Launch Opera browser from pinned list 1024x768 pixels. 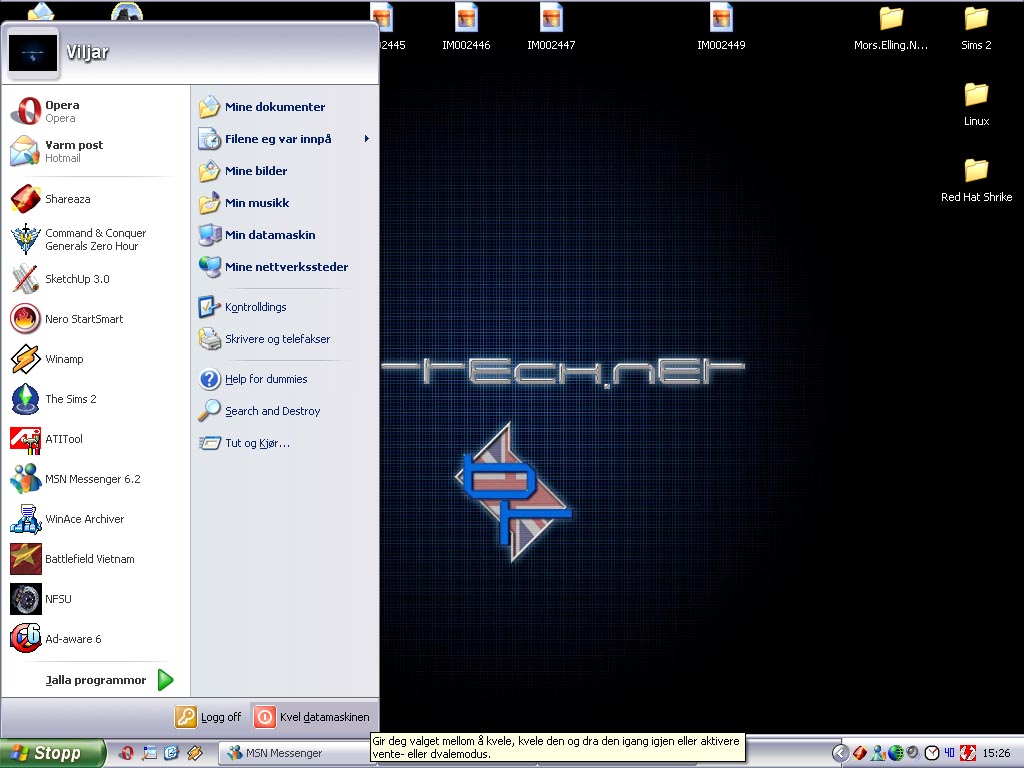(x=96, y=111)
